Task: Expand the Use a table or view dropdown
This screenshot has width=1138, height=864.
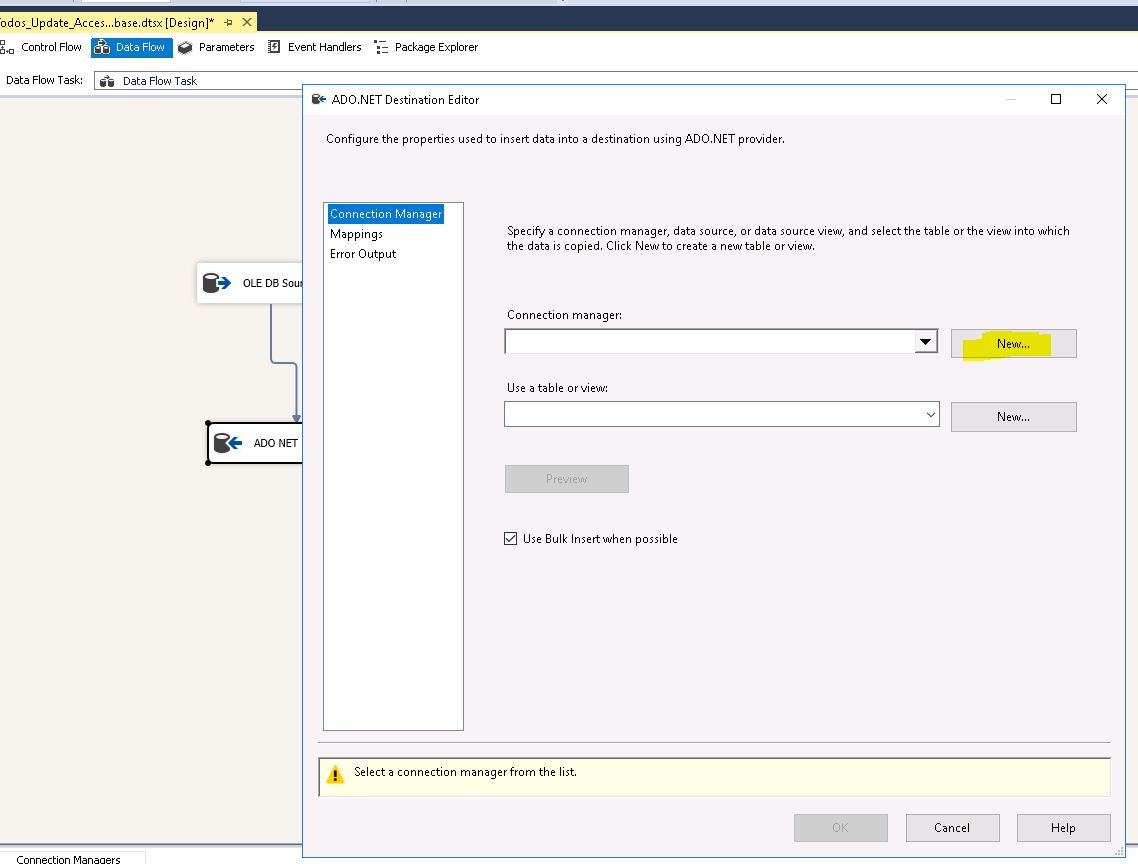Action: click(930, 414)
